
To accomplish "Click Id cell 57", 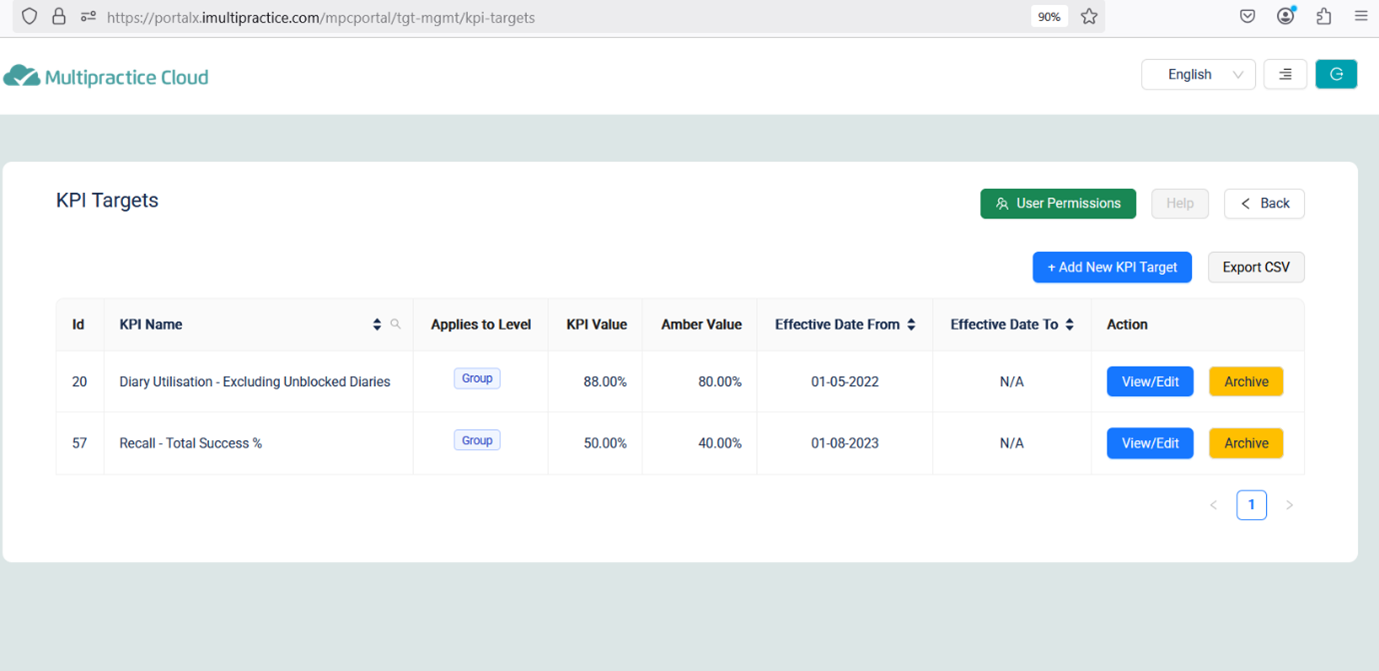I will (80, 444).
